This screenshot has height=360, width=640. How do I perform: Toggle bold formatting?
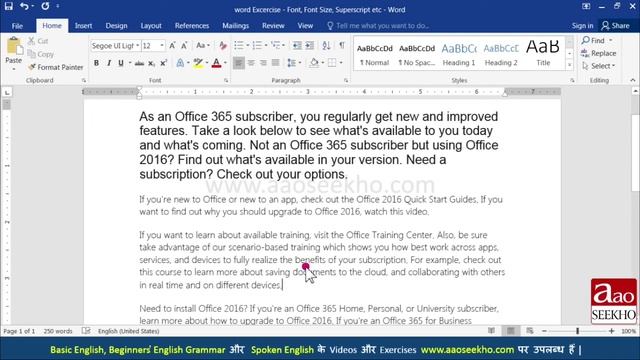click(96, 63)
